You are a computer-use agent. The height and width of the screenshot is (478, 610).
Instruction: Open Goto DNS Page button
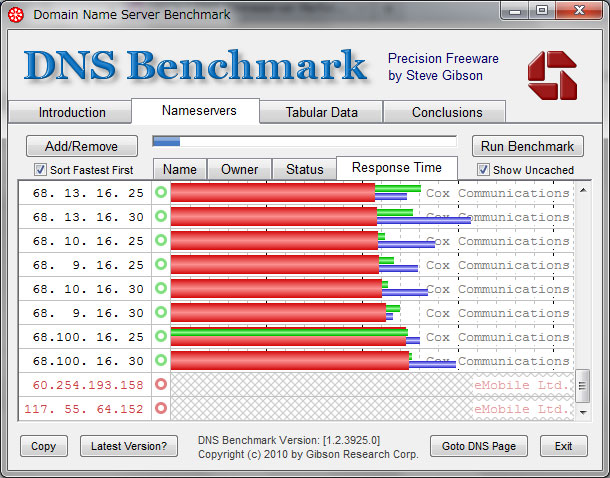[x=479, y=446]
